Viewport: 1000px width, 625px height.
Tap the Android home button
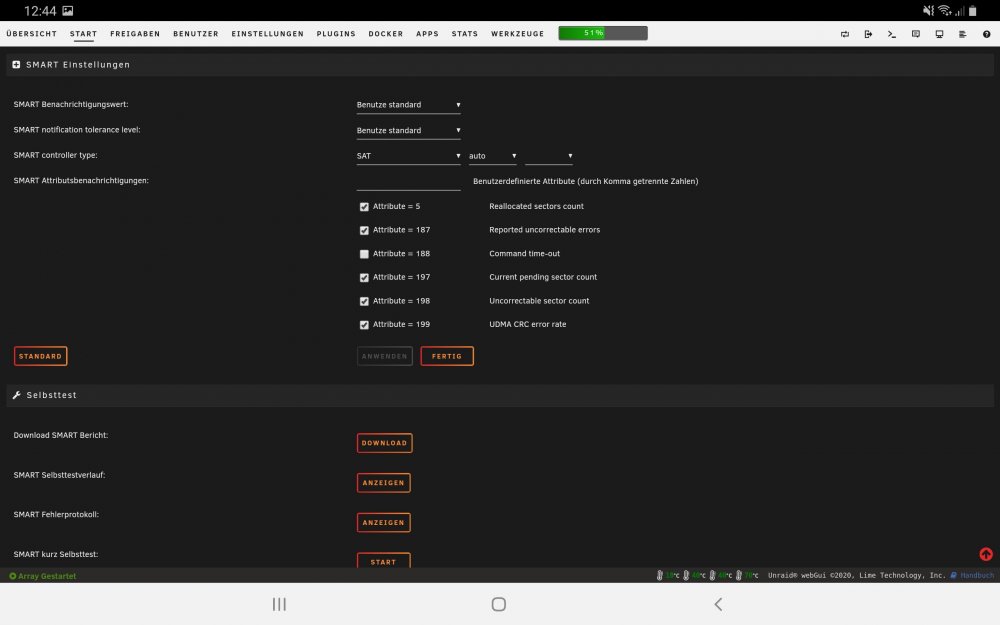[x=499, y=604]
